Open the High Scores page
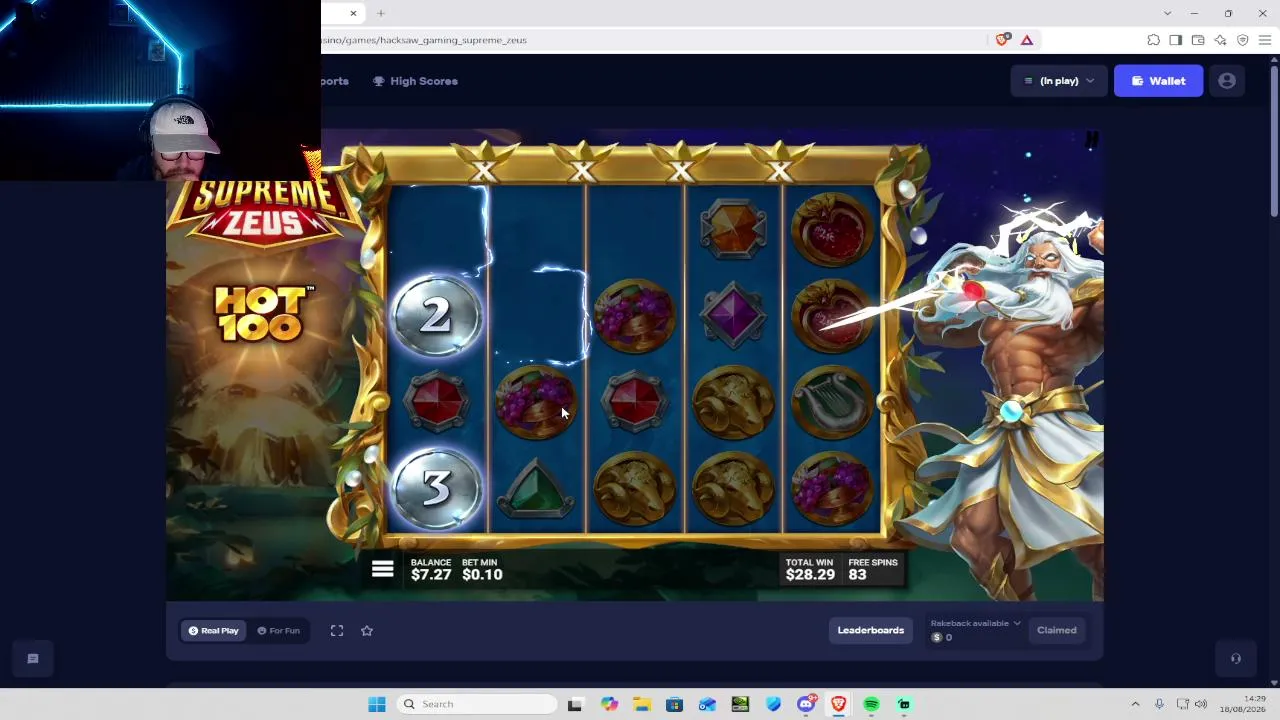 pos(415,81)
